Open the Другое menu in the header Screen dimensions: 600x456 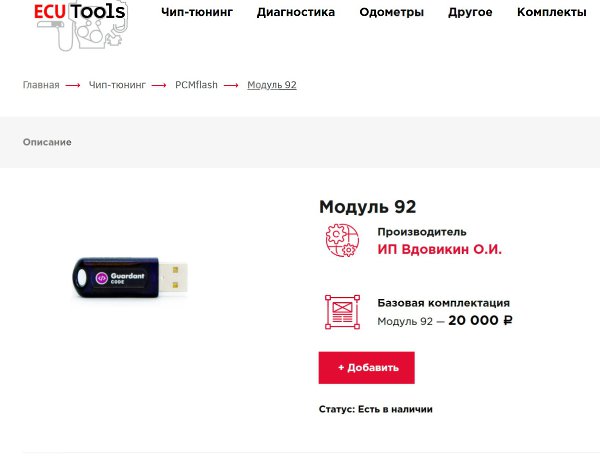pos(470,13)
